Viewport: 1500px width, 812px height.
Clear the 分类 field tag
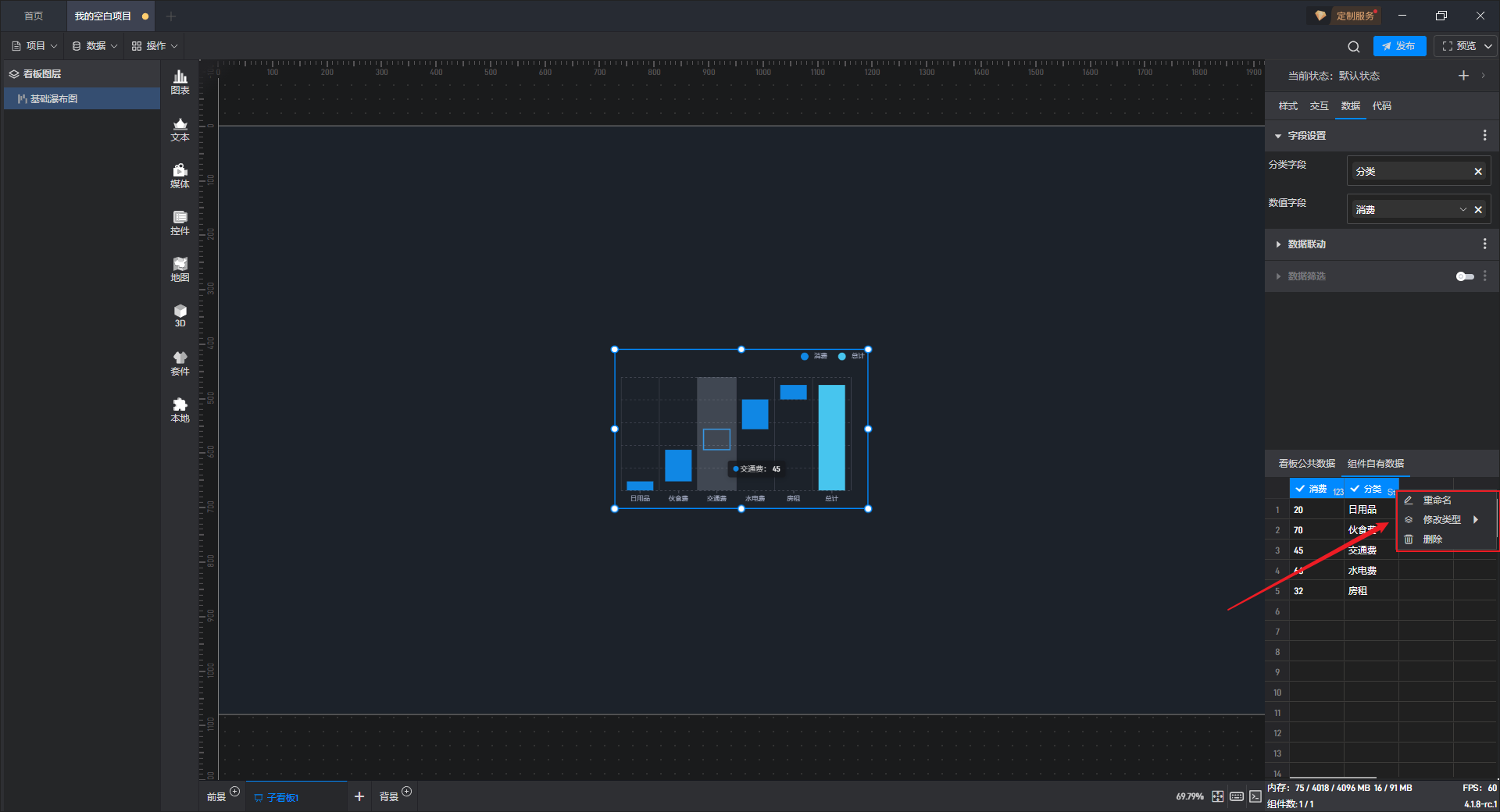coord(1478,171)
